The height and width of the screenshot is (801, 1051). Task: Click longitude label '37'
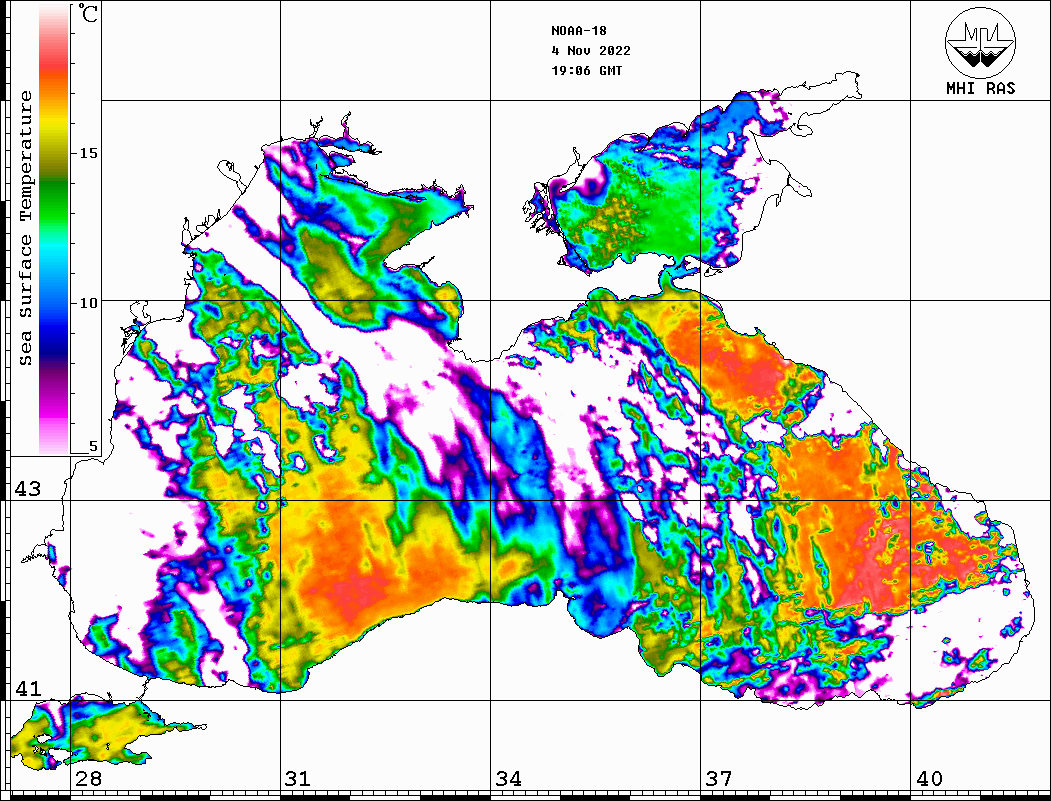click(x=719, y=779)
